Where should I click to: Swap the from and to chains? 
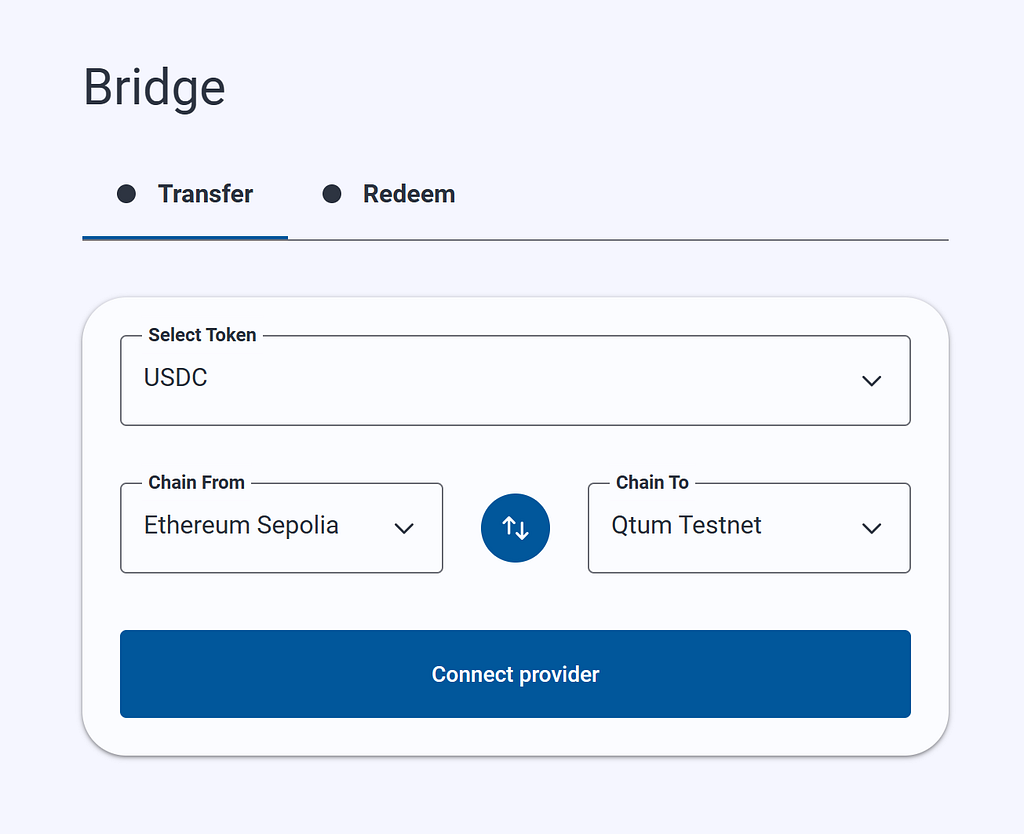[515, 528]
